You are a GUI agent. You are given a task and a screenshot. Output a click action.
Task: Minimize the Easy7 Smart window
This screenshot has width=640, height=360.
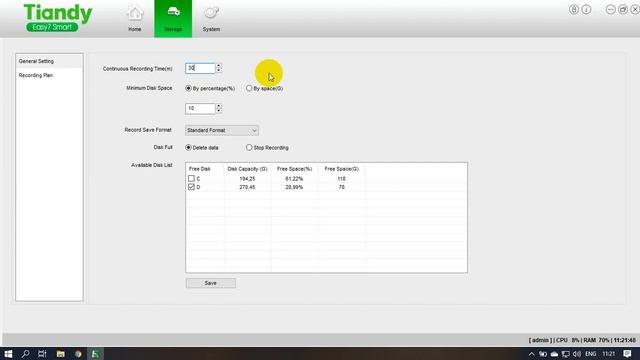pos(610,9)
